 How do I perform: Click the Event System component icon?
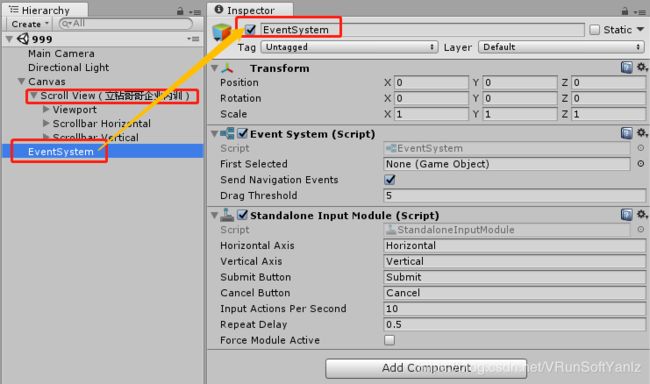(227, 134)
